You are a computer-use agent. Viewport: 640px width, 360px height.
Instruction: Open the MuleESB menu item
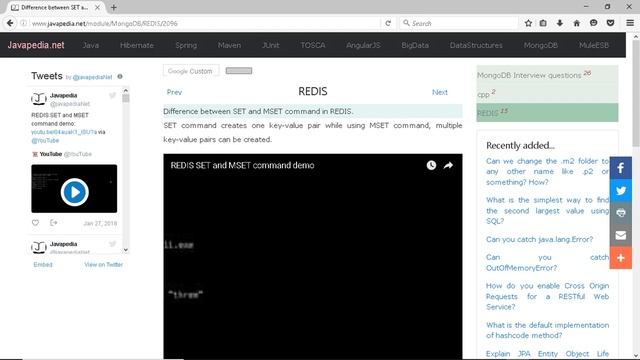[x=594, y=45]
